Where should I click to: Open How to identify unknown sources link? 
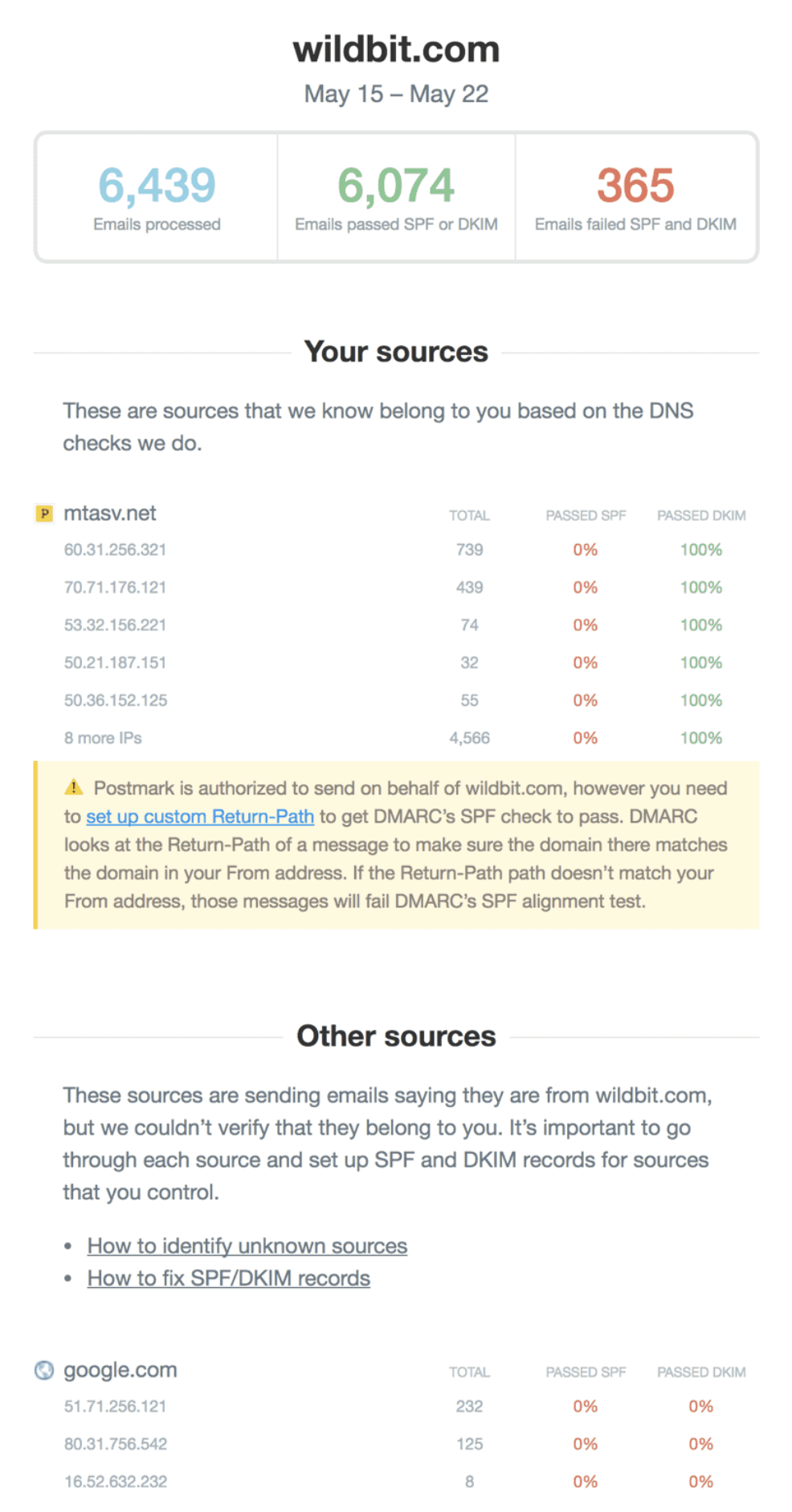[247, 1246]
